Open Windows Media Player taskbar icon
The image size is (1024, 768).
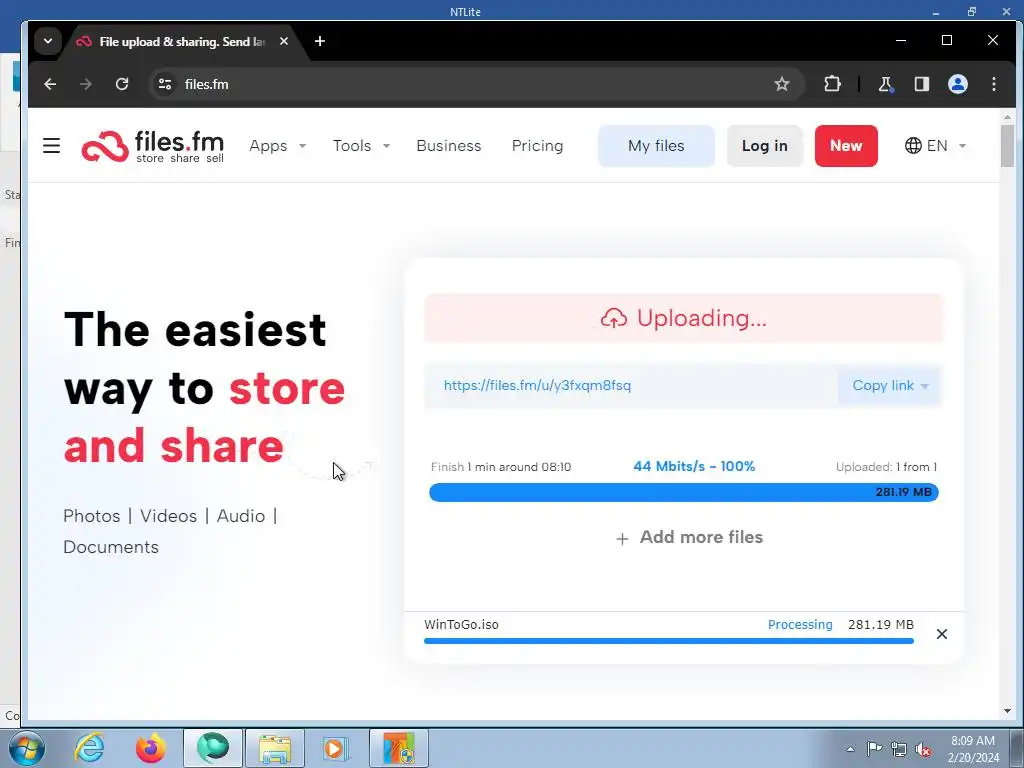tap(335, 748)
